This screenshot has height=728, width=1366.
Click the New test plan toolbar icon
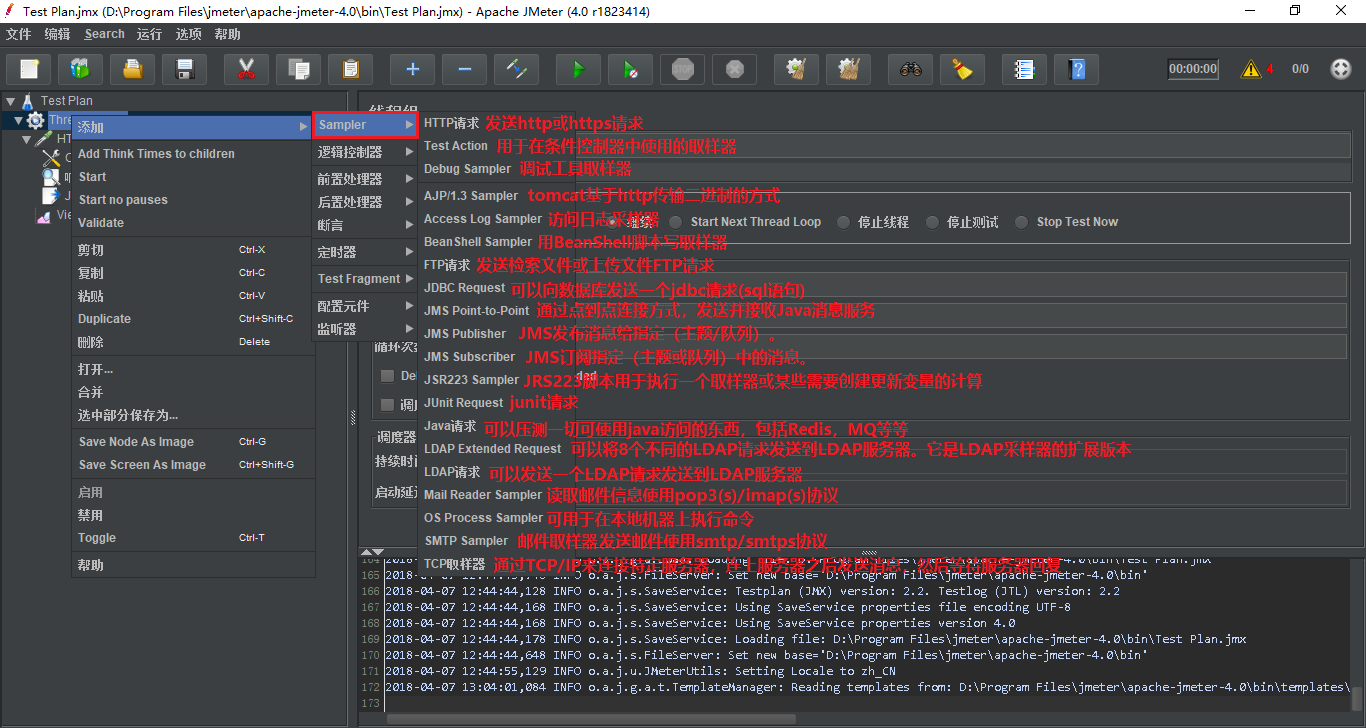coord(29,69)
